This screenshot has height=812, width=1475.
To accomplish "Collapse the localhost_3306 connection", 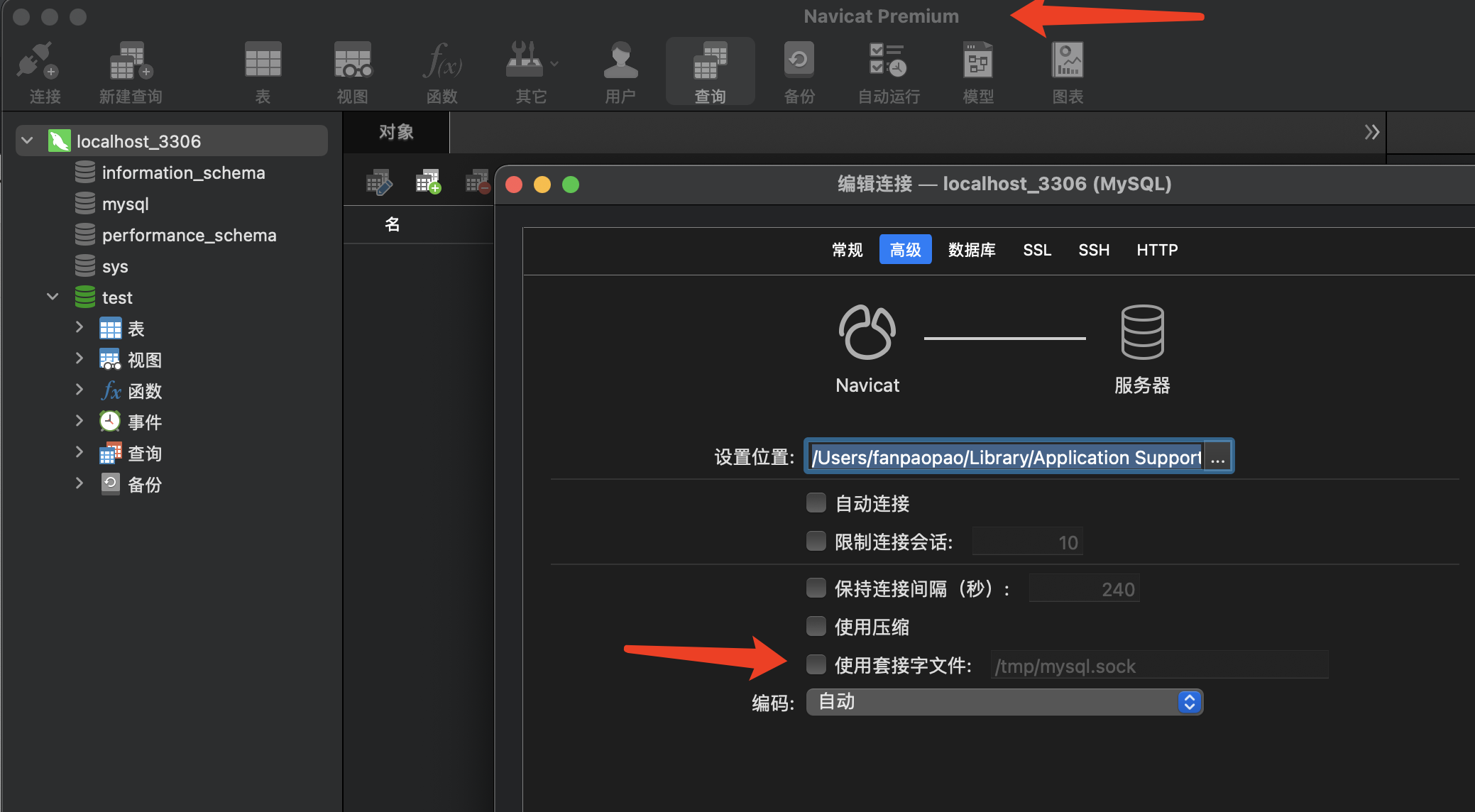I will [x=27, y=140].
